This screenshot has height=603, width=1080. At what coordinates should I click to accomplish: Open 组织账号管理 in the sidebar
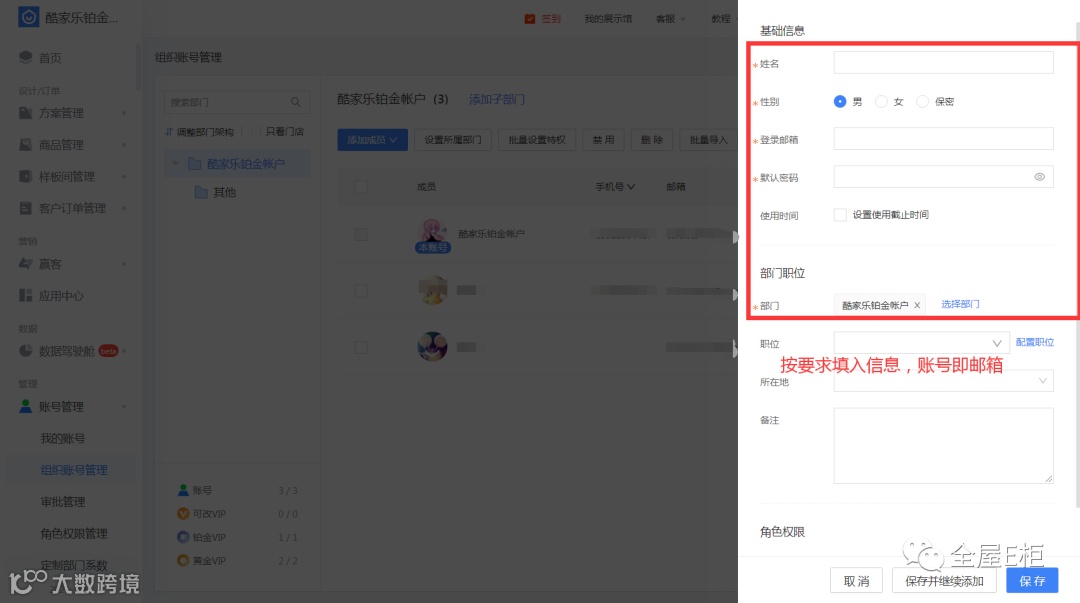click(74, 470)
